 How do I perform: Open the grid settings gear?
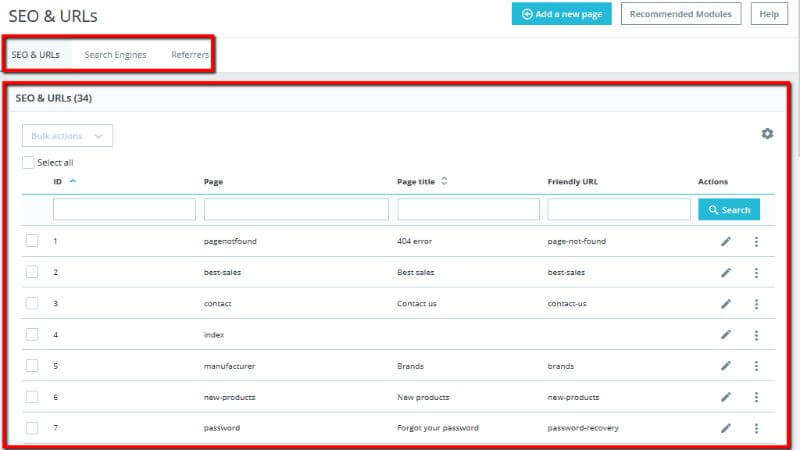(x=767, y=134)
